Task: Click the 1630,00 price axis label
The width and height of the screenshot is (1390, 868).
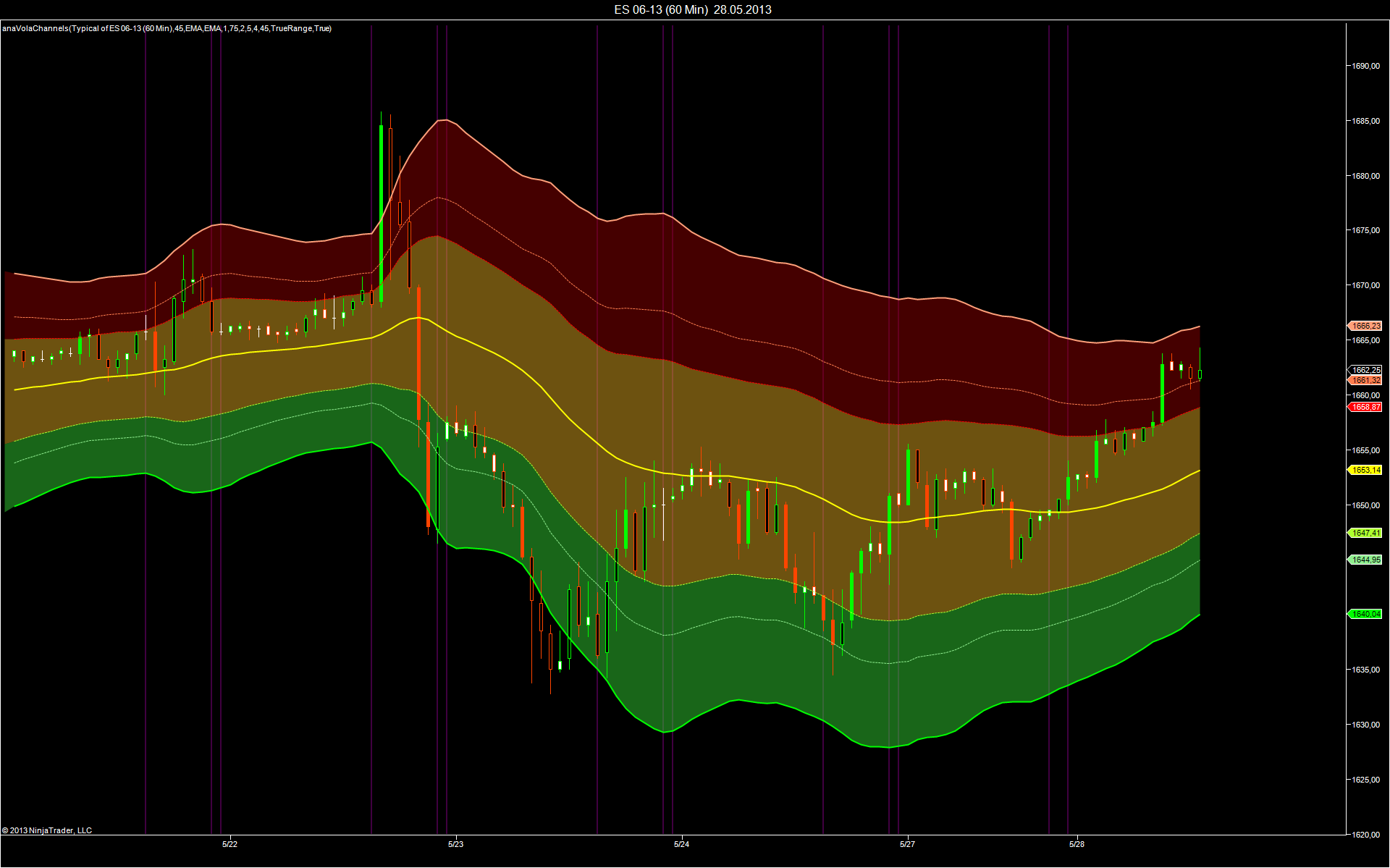Action: [x=1365, y=725]
